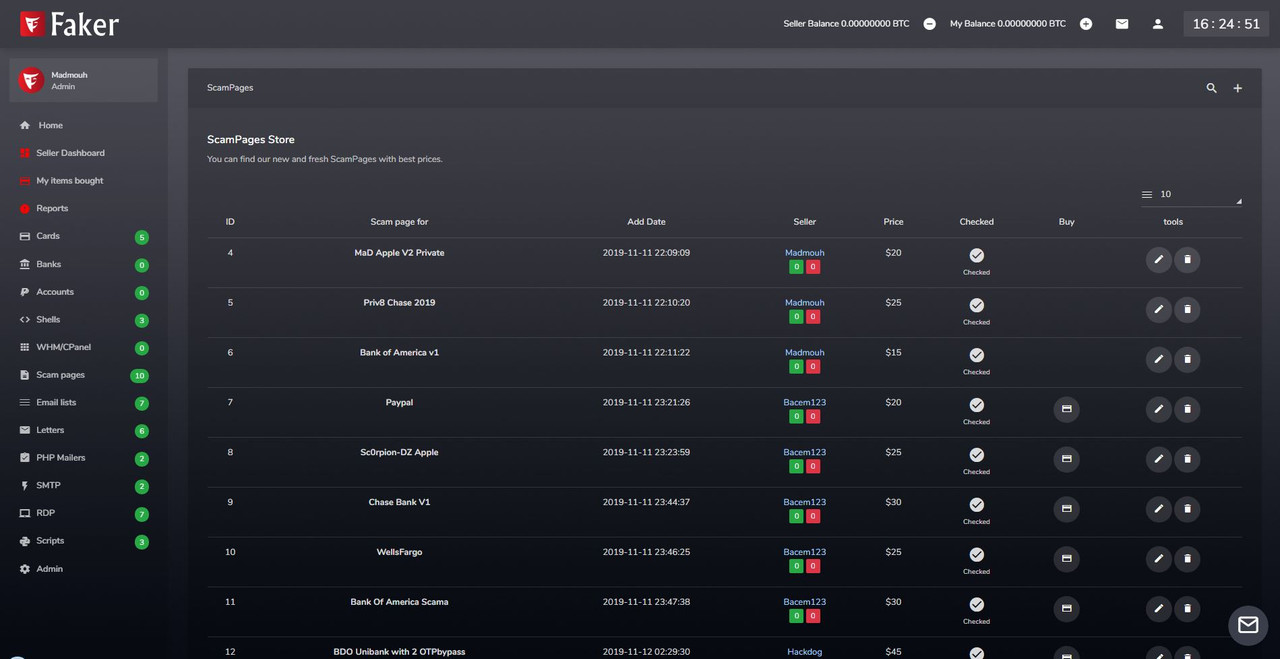Click the plus icon beside My Balance
The height and width of the screenshot is (659, 1280).
pos(1086,24)
